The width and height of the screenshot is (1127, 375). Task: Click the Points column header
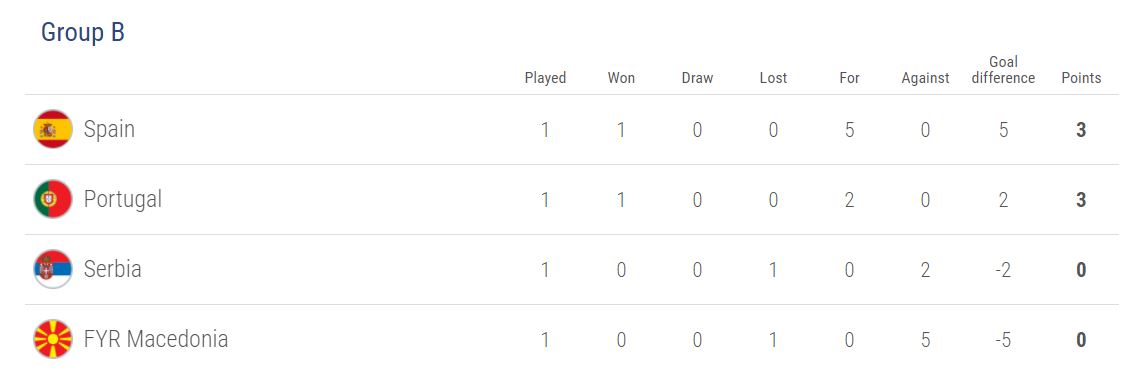1081,78
